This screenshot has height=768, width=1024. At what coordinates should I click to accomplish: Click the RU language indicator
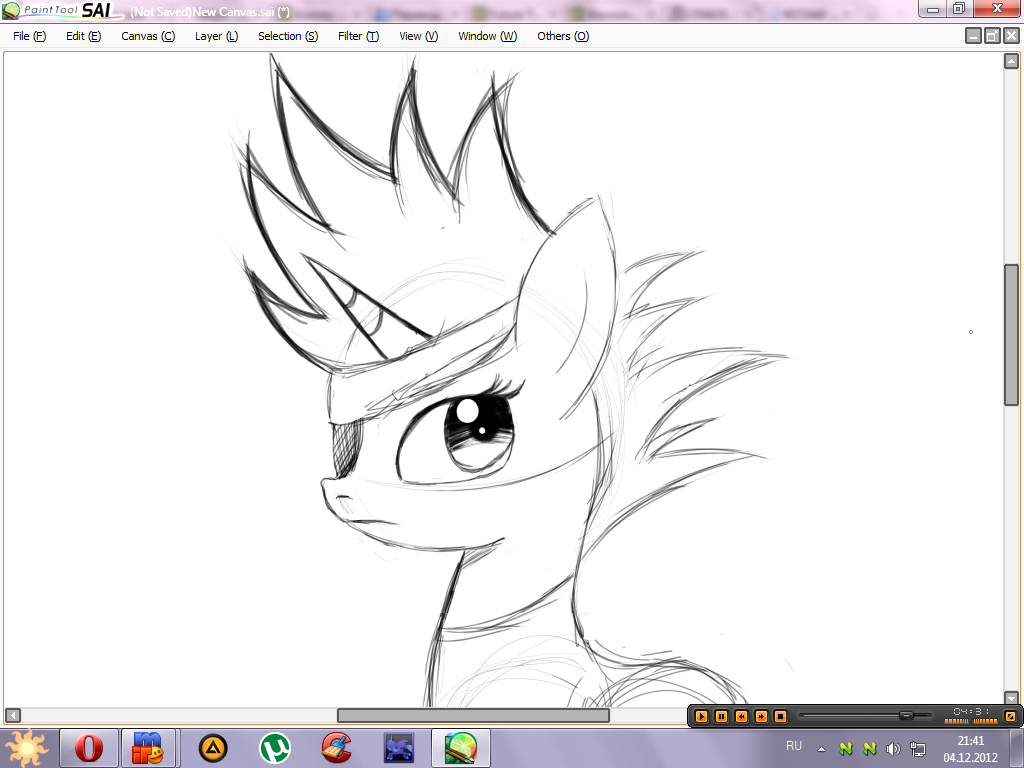(794, 746)
